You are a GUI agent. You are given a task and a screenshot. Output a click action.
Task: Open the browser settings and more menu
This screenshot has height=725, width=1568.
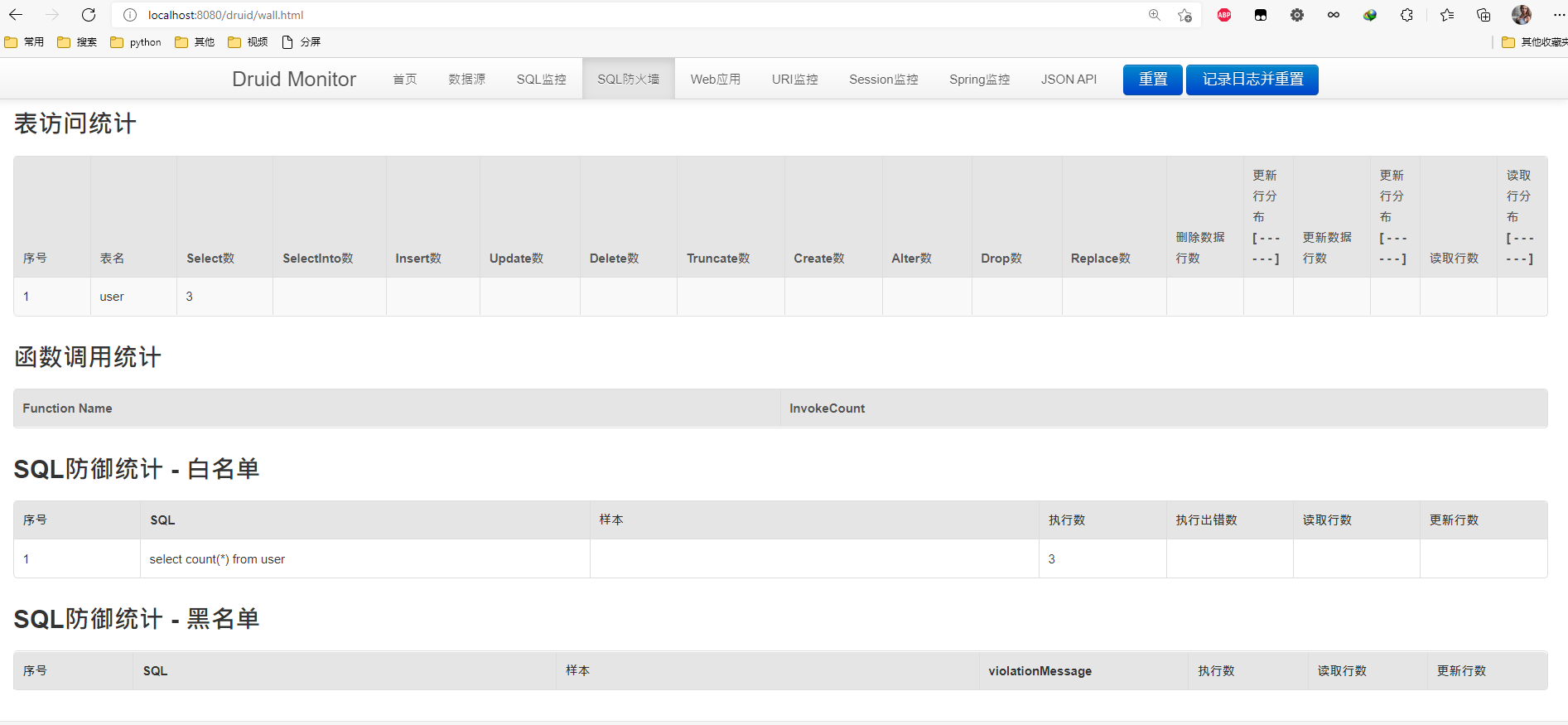(x=1559, y=15)
